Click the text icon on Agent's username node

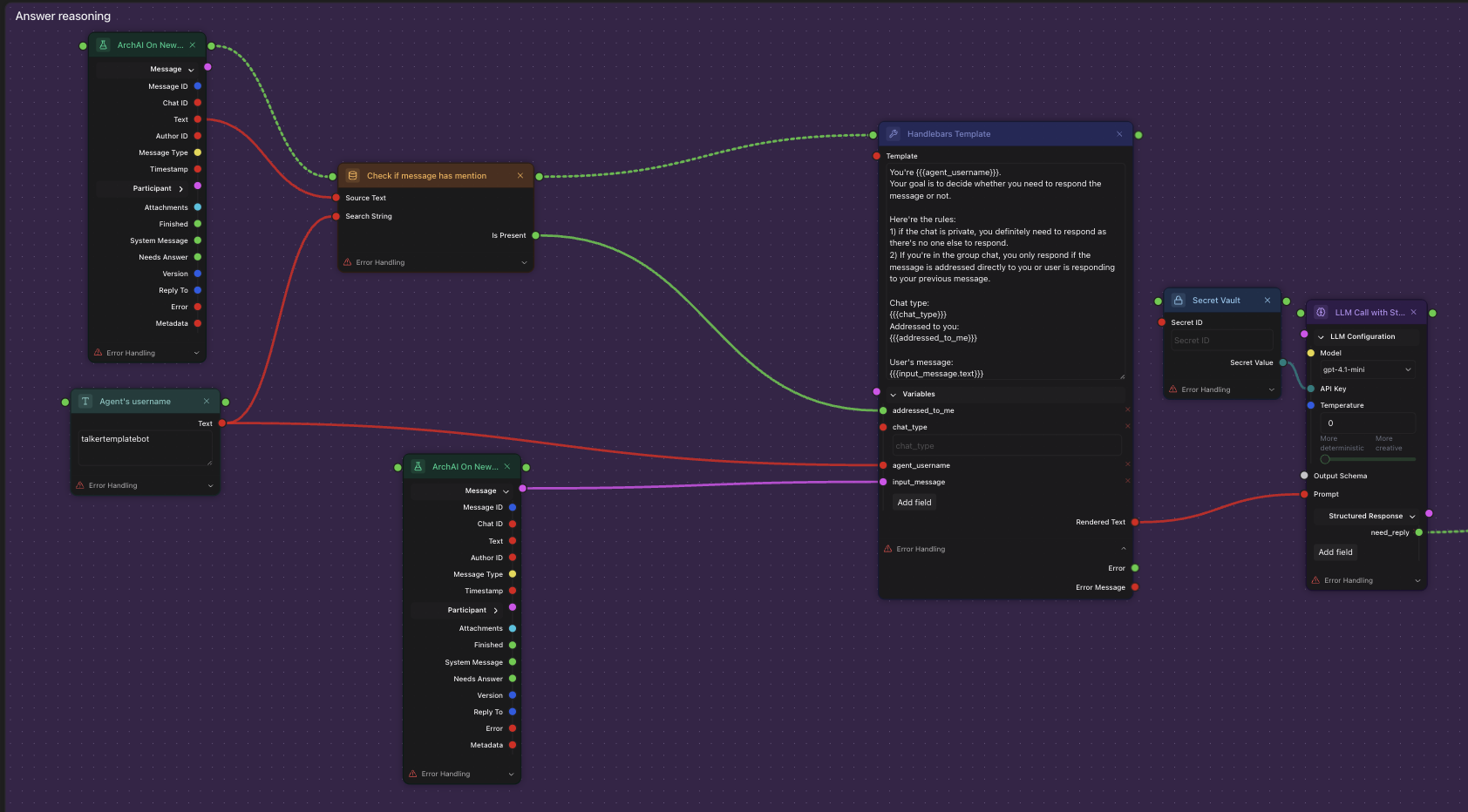[x=85, y=402]
